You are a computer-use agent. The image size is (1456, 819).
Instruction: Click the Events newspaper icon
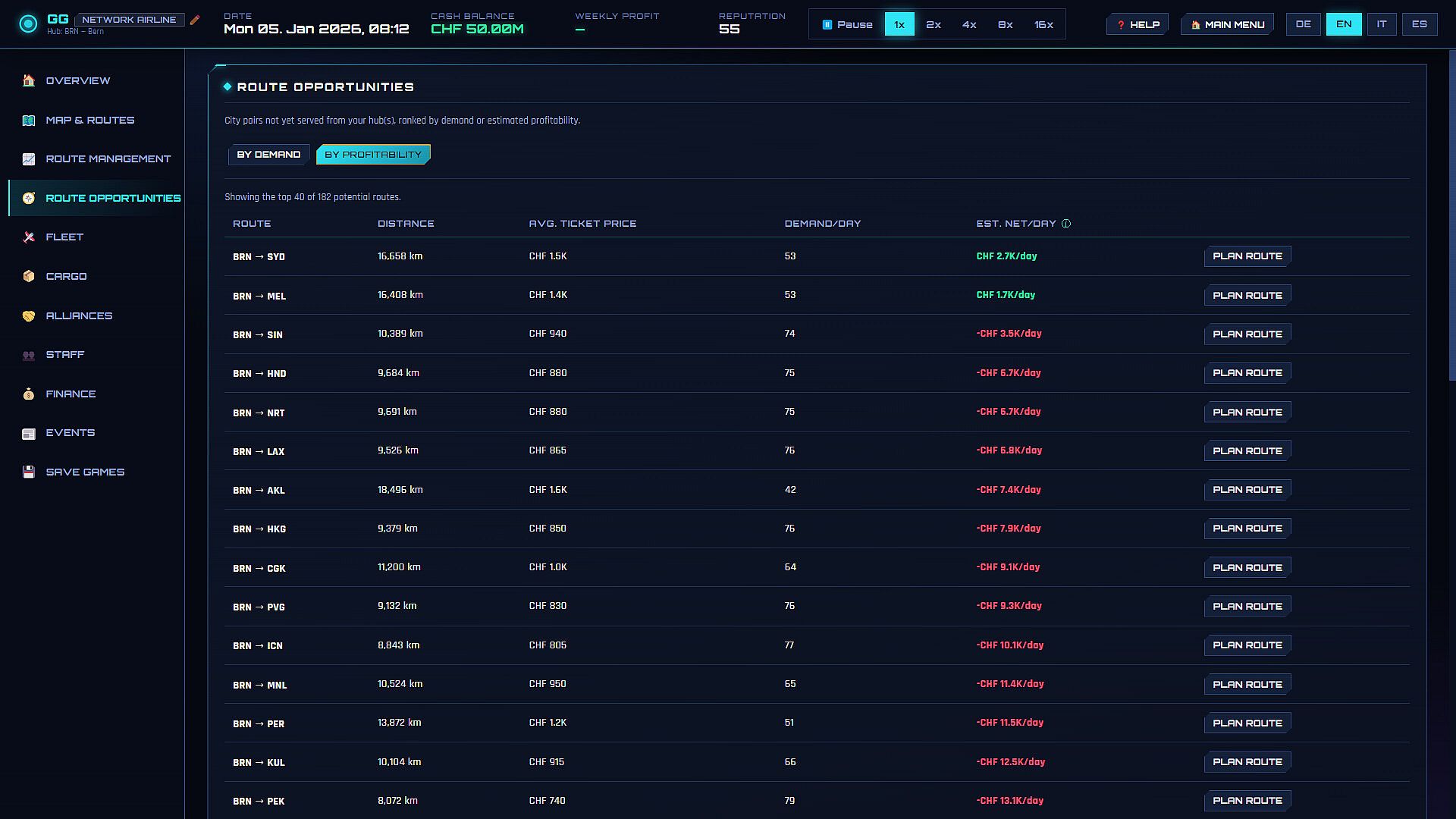(x=29, y=433)
